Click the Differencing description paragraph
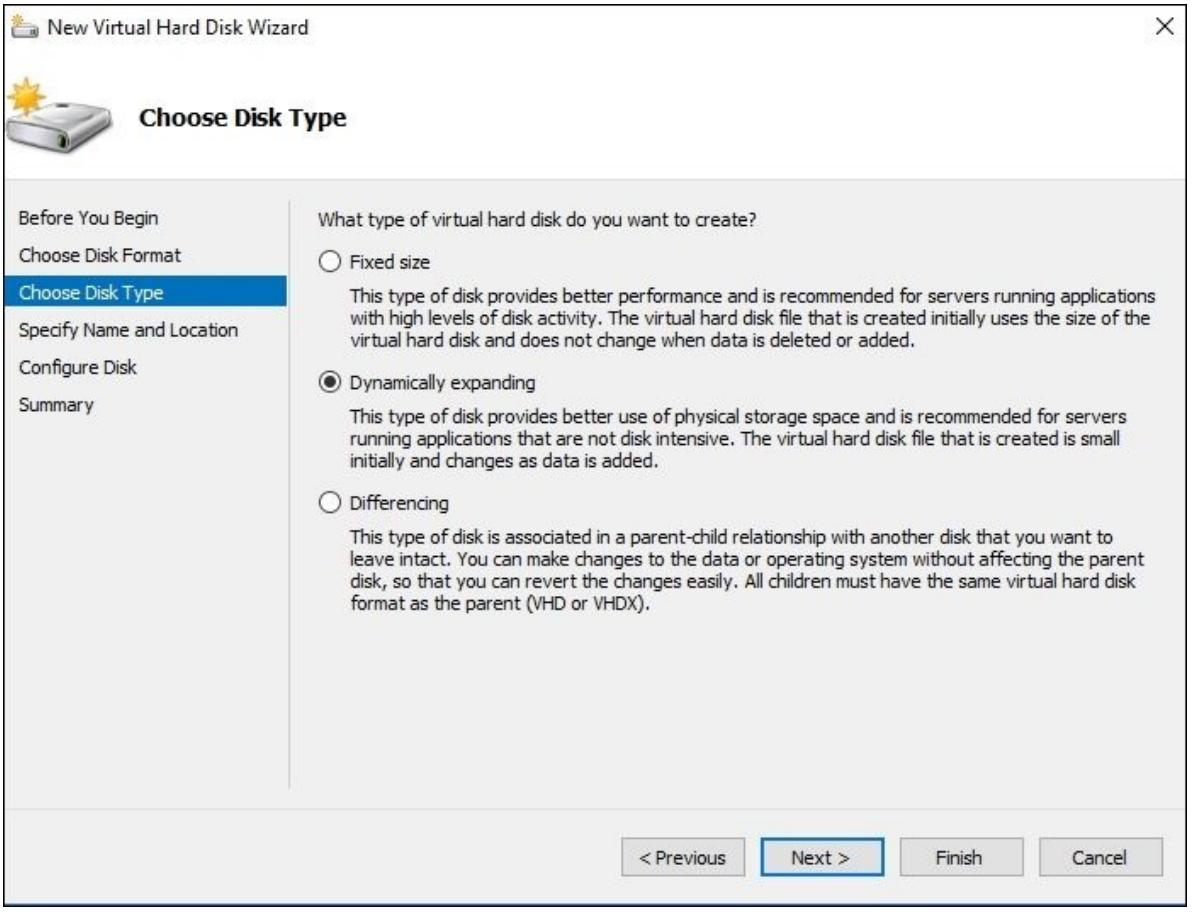 coord(747,570)
